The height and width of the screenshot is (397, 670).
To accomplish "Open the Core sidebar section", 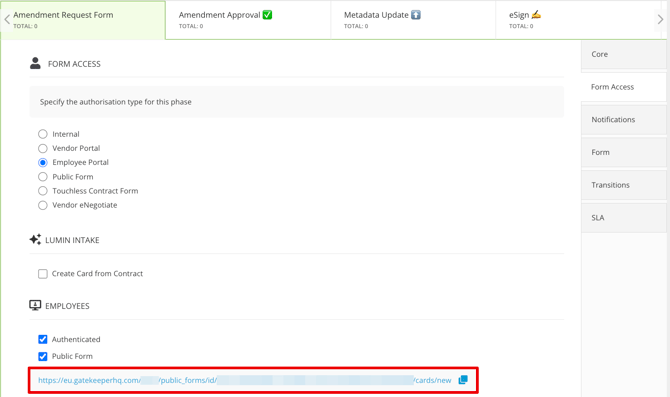I will [x=623, y=54].
